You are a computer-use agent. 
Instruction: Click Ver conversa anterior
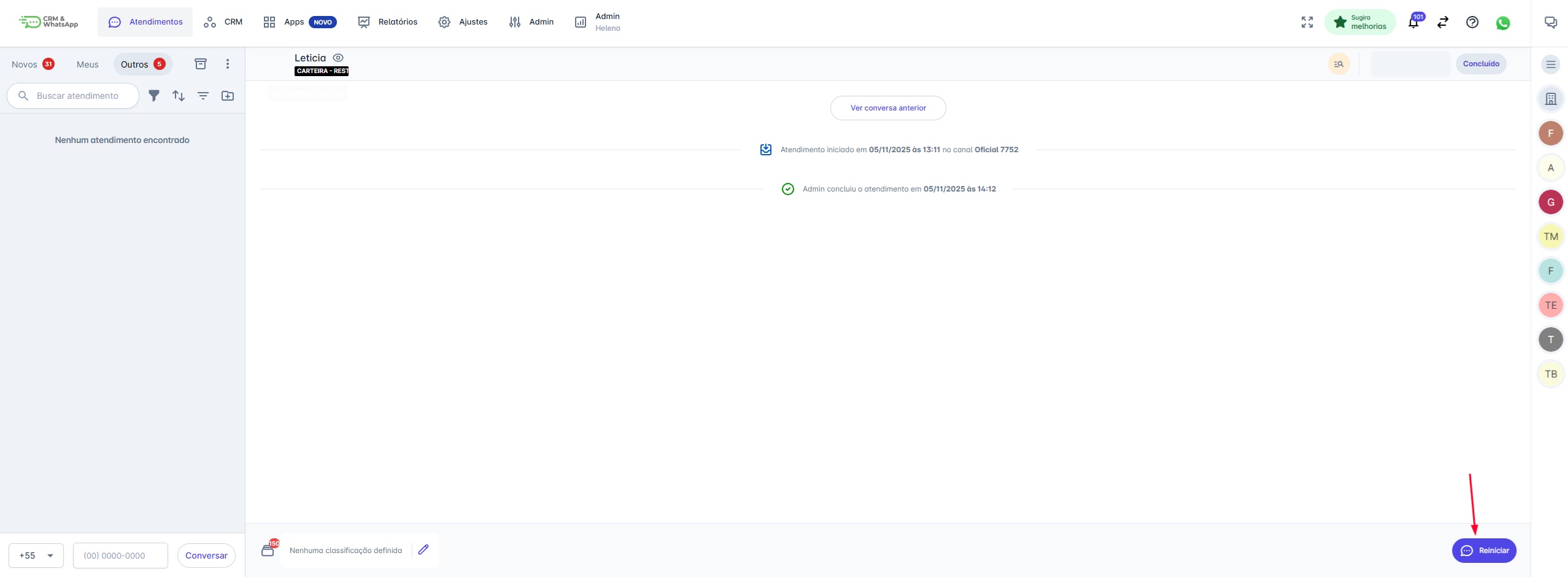point(888,108)
